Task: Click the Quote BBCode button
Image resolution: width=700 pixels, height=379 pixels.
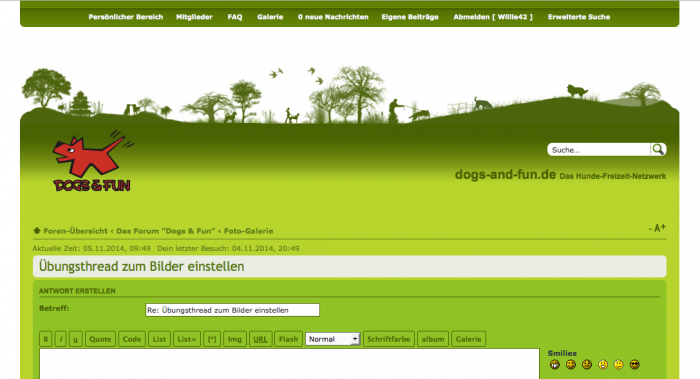Action: point(100,339)
